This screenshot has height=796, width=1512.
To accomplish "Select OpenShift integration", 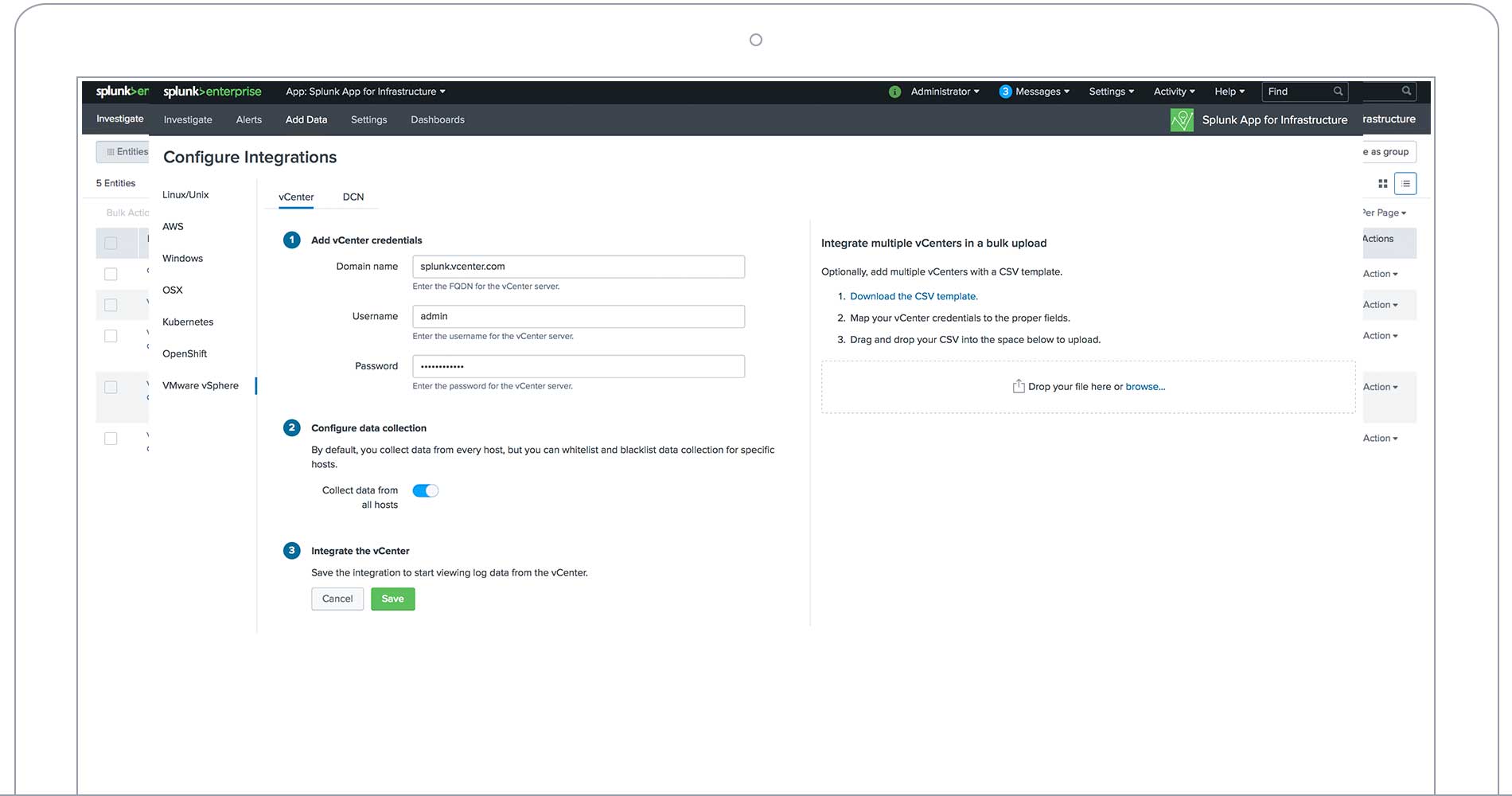I will coord(185,354).
